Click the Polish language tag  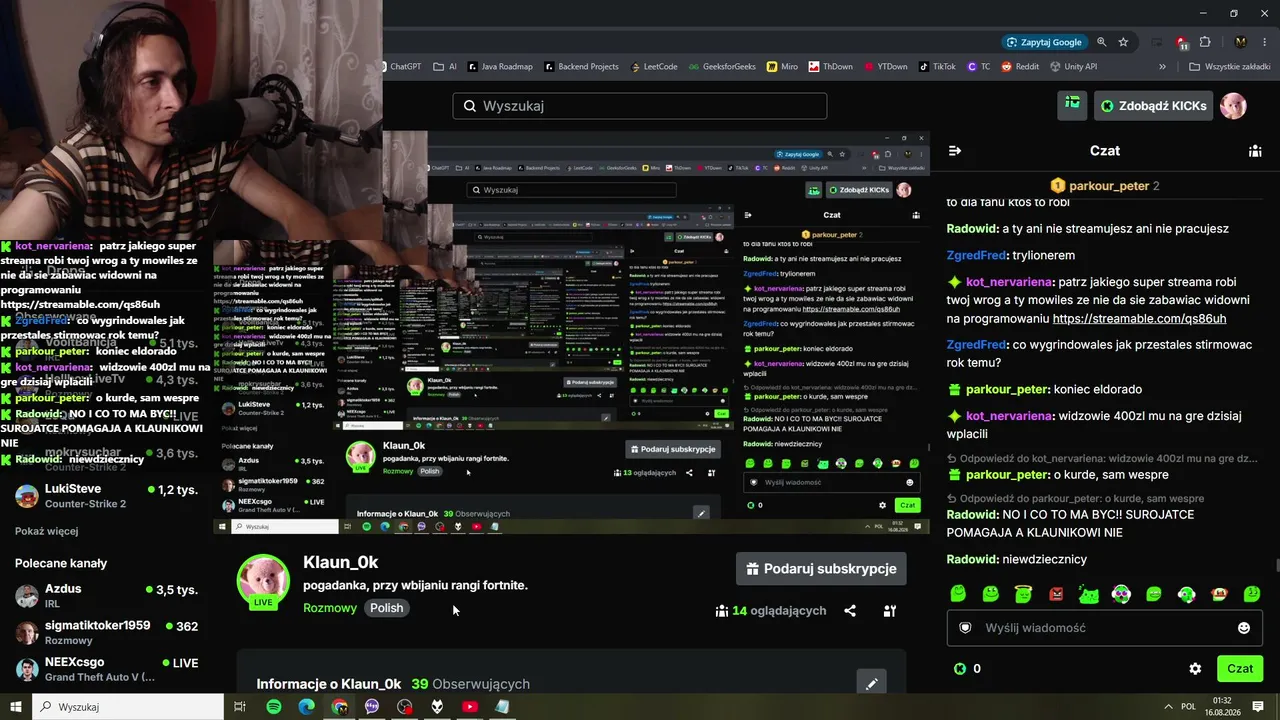click(x=386, y=608)
